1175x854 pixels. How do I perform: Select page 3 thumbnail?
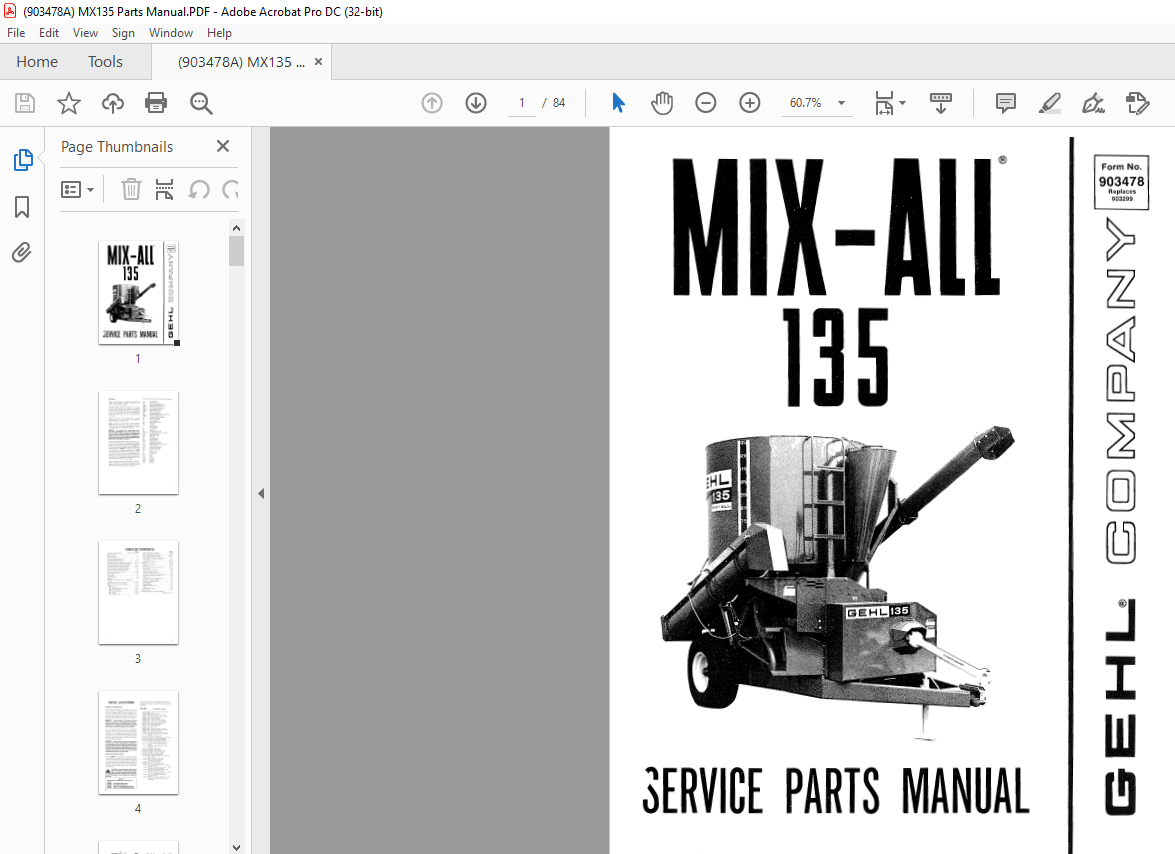(139, 592)
